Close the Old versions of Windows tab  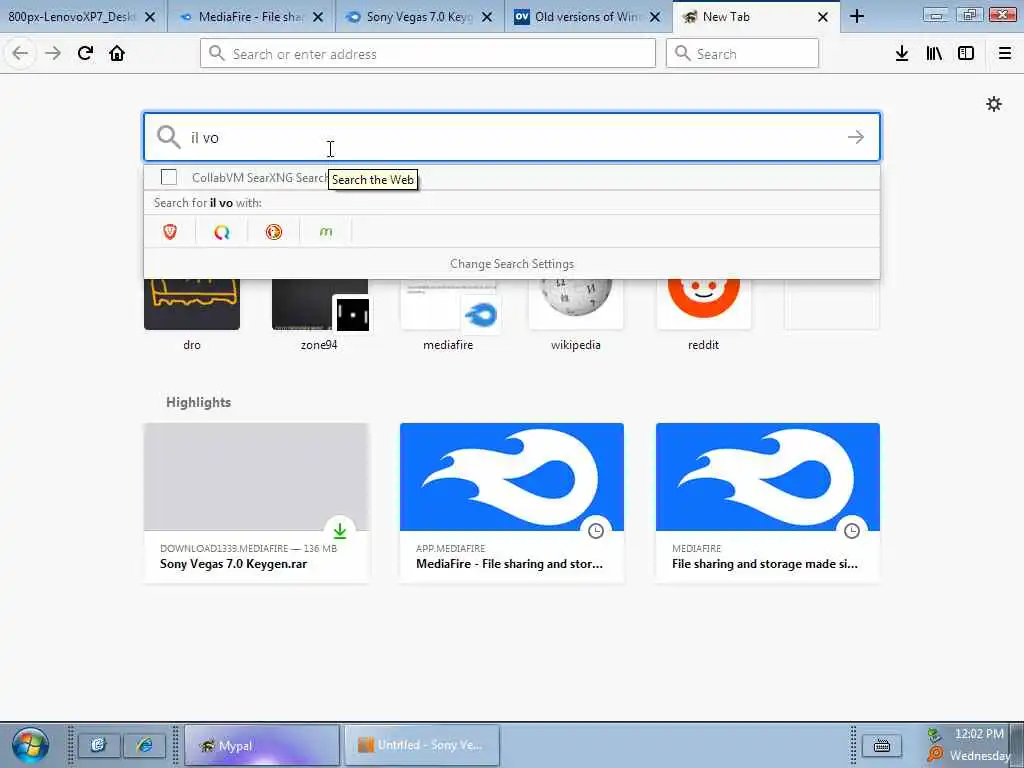(655, 17)
